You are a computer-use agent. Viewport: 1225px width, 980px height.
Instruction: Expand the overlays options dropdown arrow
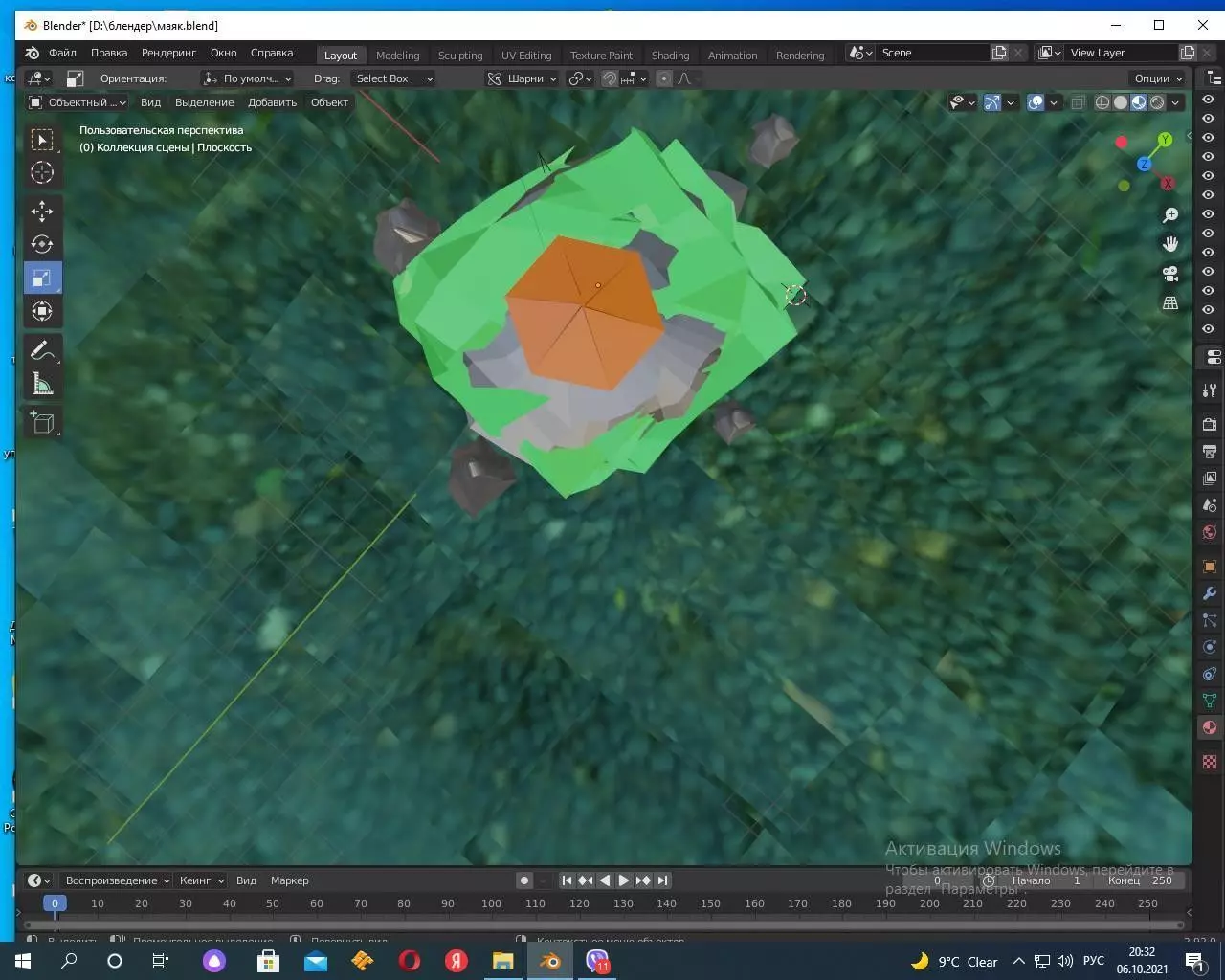(1054, 102)
